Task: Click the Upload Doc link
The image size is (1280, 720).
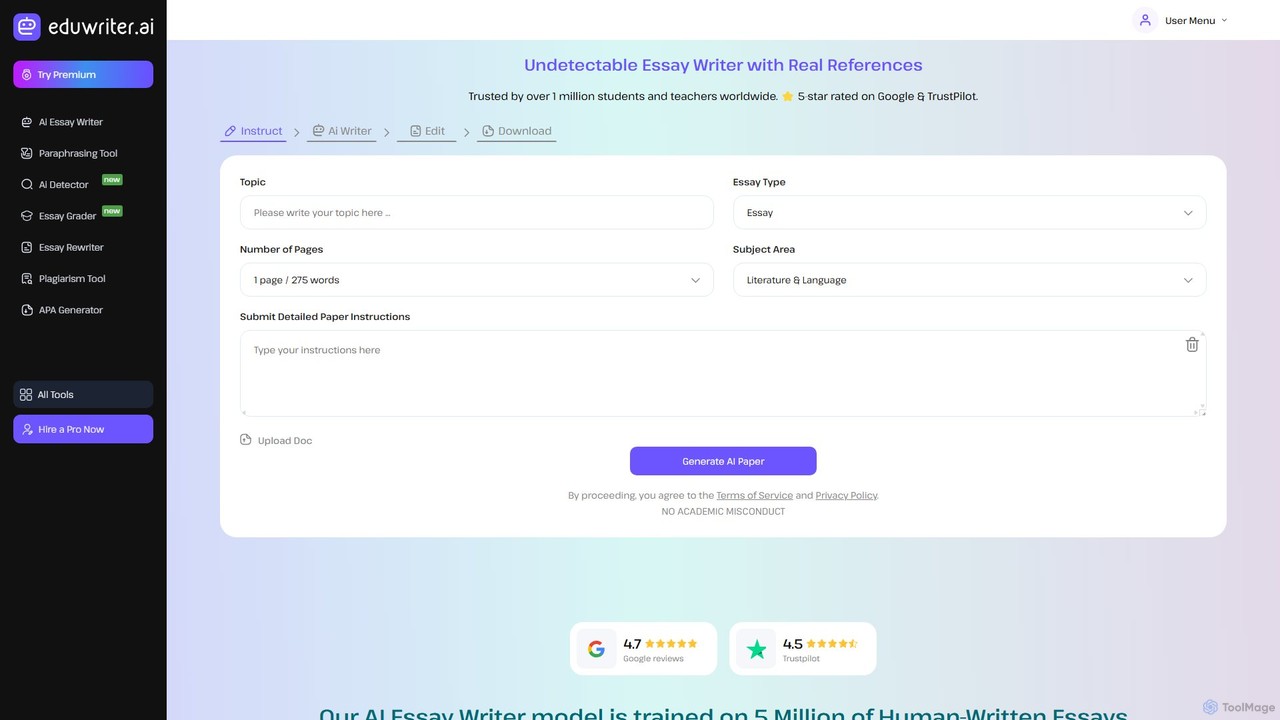Action: [276, 440]
